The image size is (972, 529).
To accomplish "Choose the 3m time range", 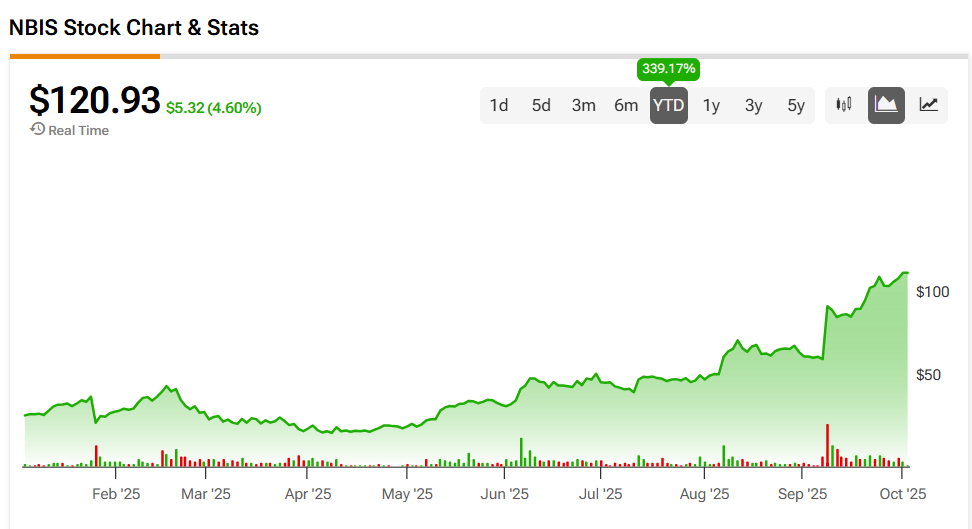I will point(584,105).
